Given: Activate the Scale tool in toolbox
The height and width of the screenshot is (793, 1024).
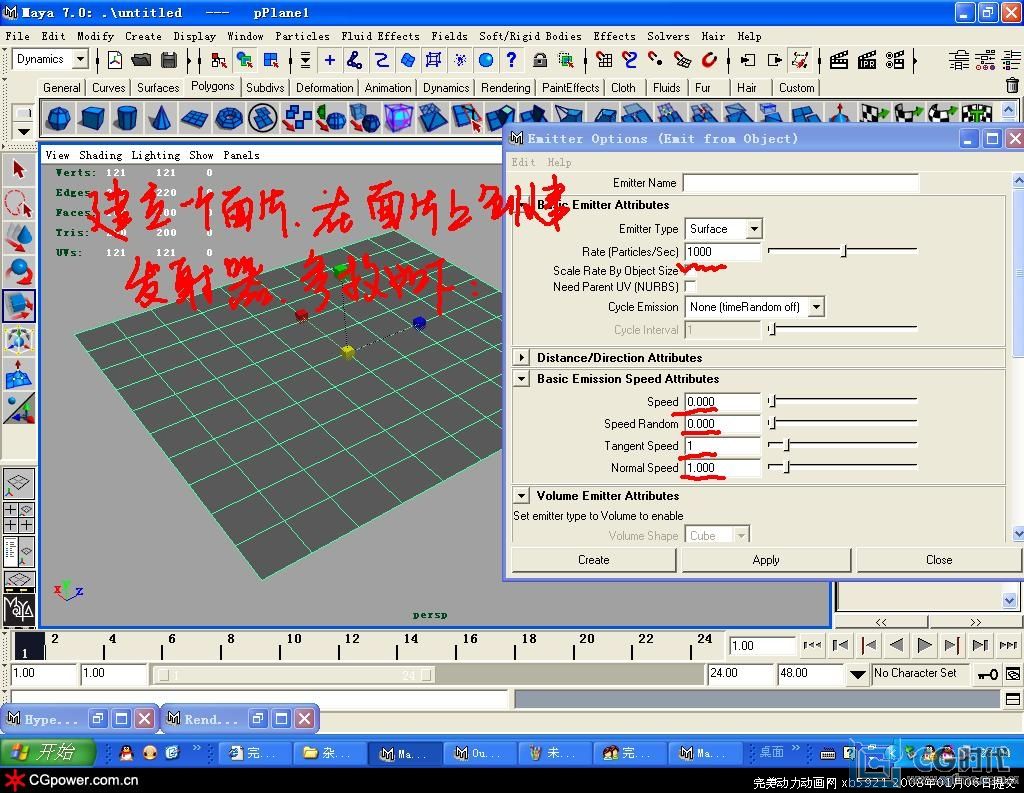Looking at the screenshot, I should pos(19,306).
